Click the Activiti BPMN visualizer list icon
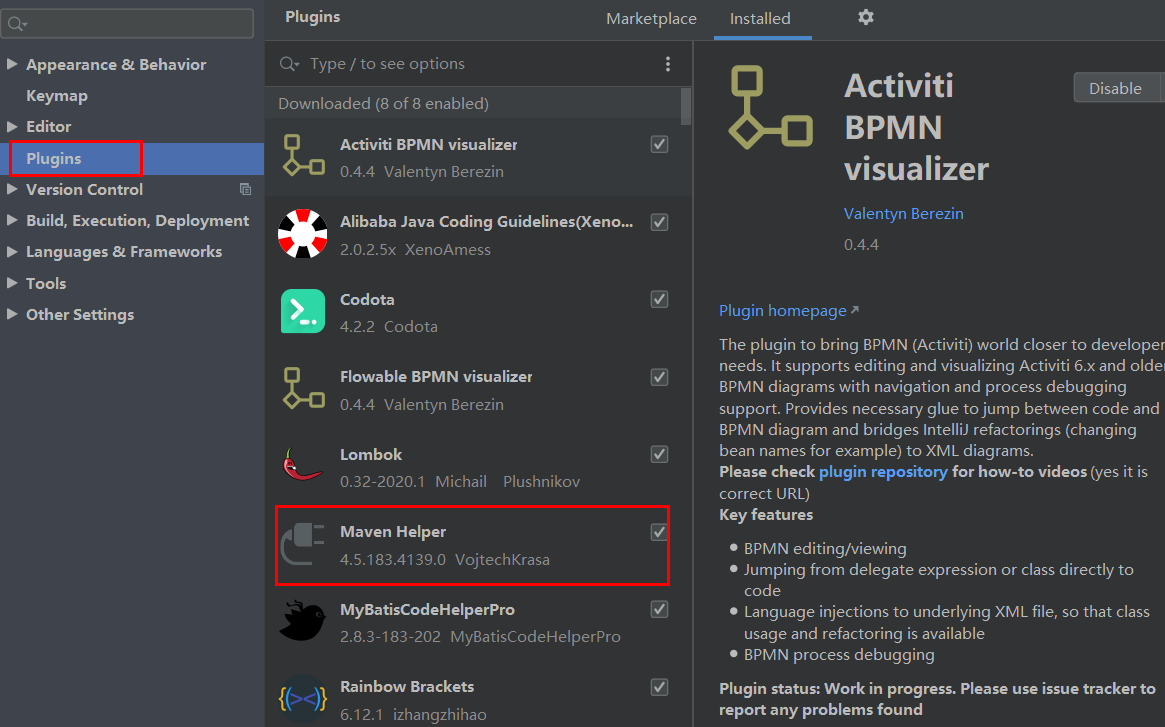1165x727 pixels. (303, 156)
